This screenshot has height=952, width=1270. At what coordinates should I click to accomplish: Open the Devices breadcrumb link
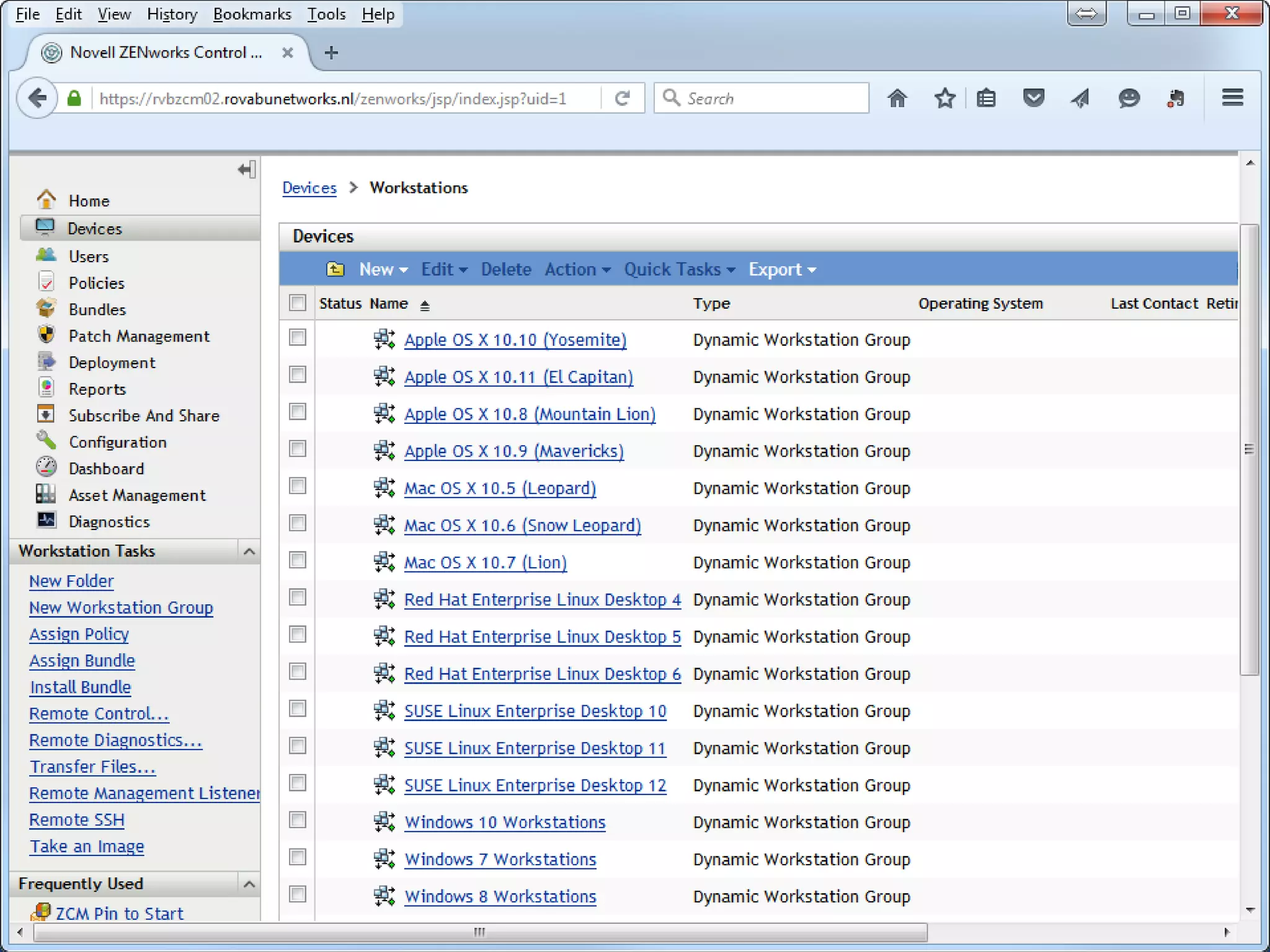(x=309, y=188)
